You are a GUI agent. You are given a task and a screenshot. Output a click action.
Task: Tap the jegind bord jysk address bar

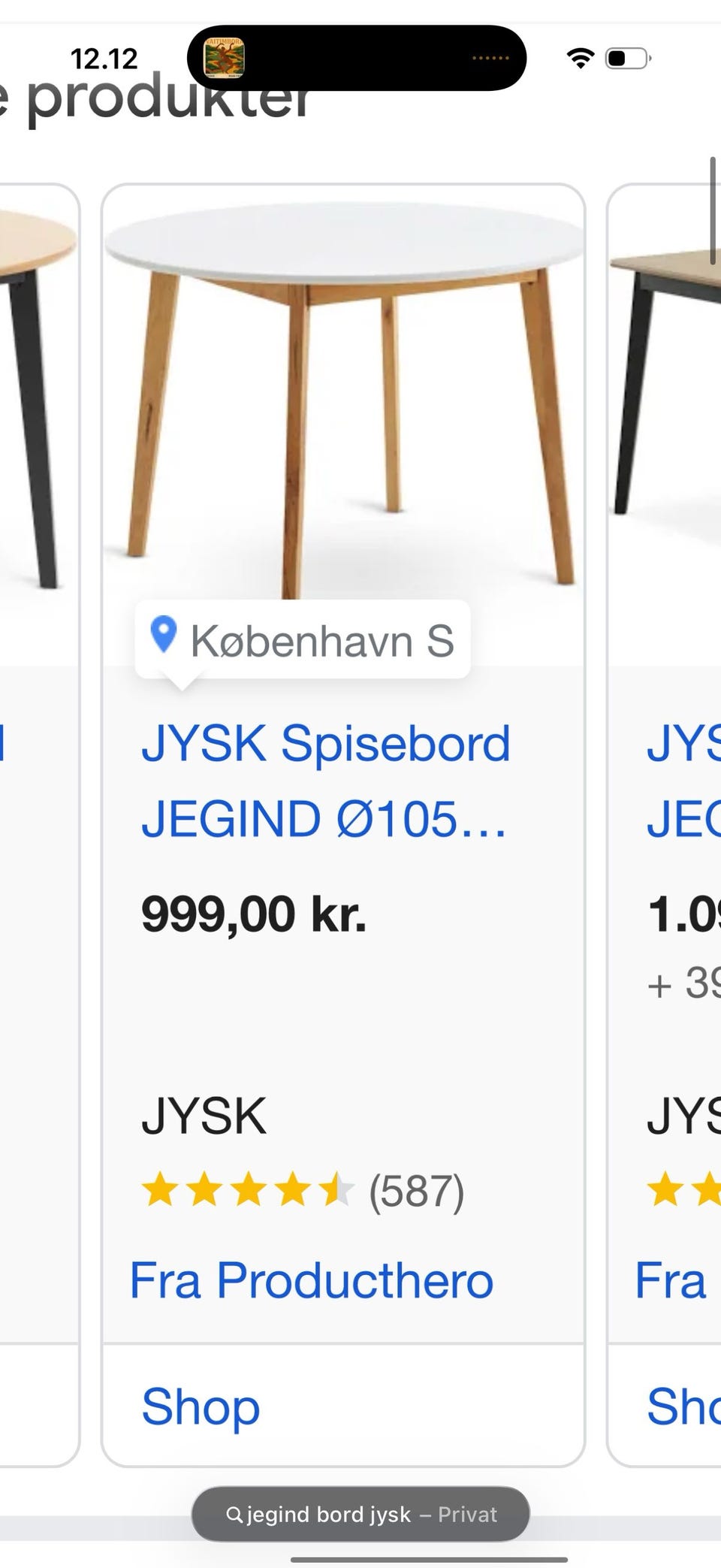[x=360, y=1514]
